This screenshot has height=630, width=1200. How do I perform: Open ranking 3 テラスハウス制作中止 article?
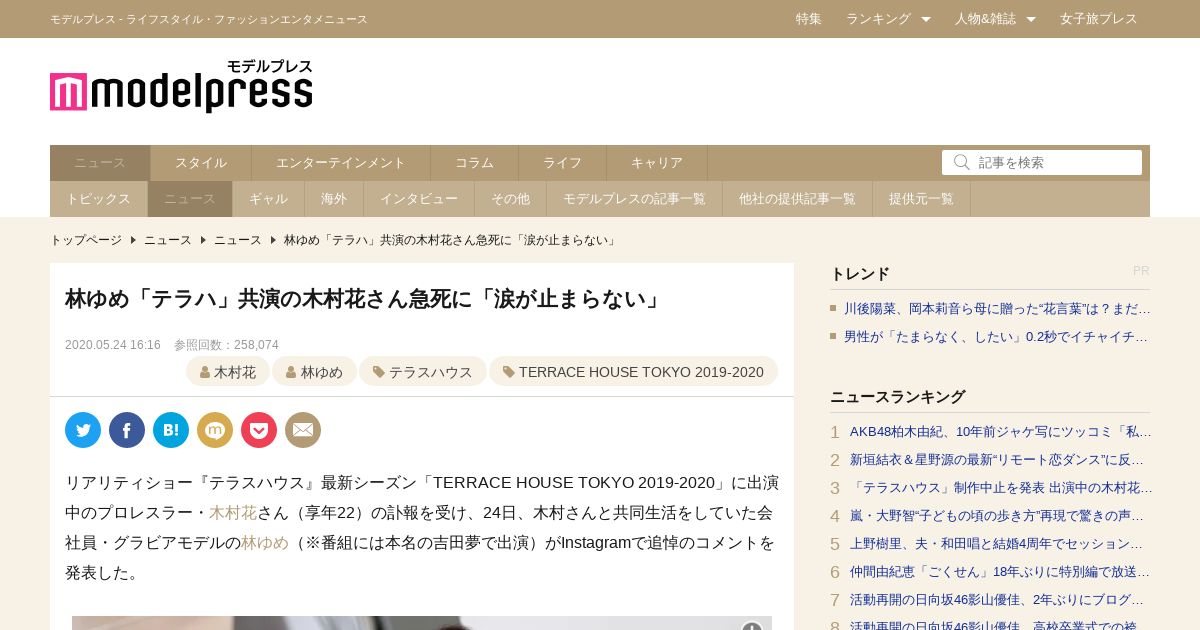1001,488
